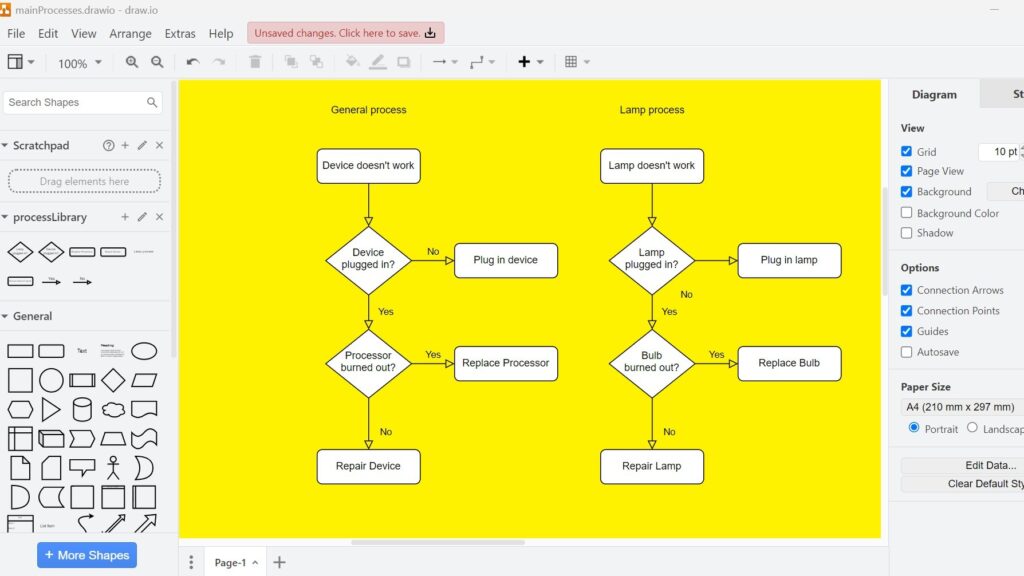Viewport: 1024px width, 576px height.
Task: Click the Edit Data button
Action: 991,465
